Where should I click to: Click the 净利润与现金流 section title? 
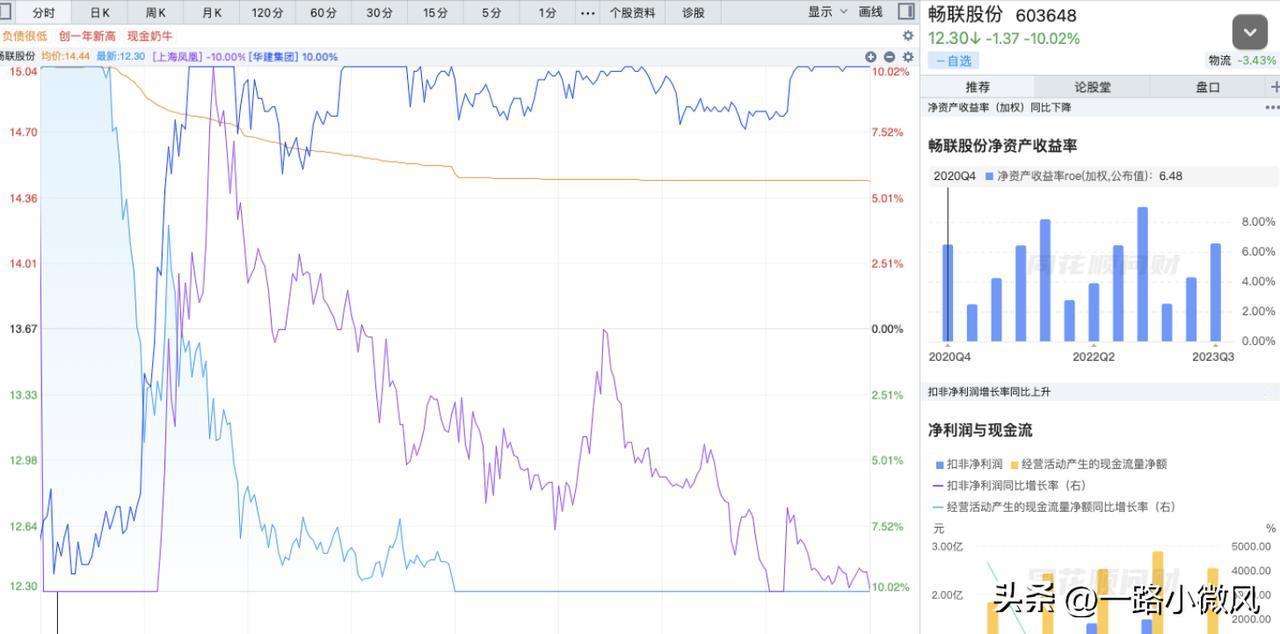pyautogui.click(x=980, y=430)
